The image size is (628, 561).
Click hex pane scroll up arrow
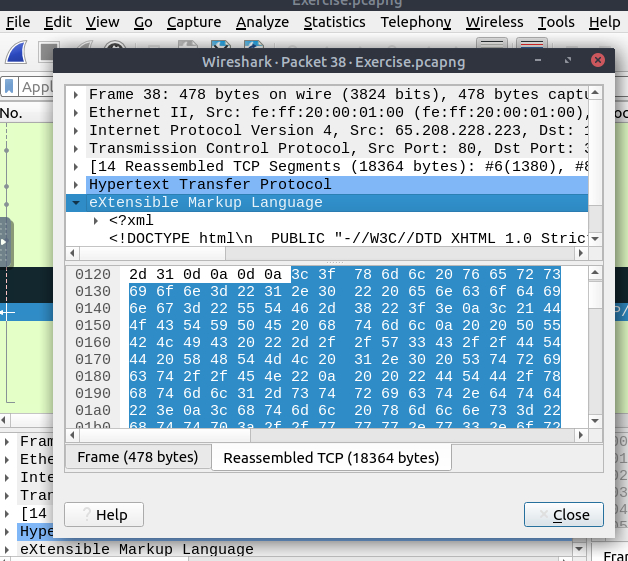[x=595, y=273]
